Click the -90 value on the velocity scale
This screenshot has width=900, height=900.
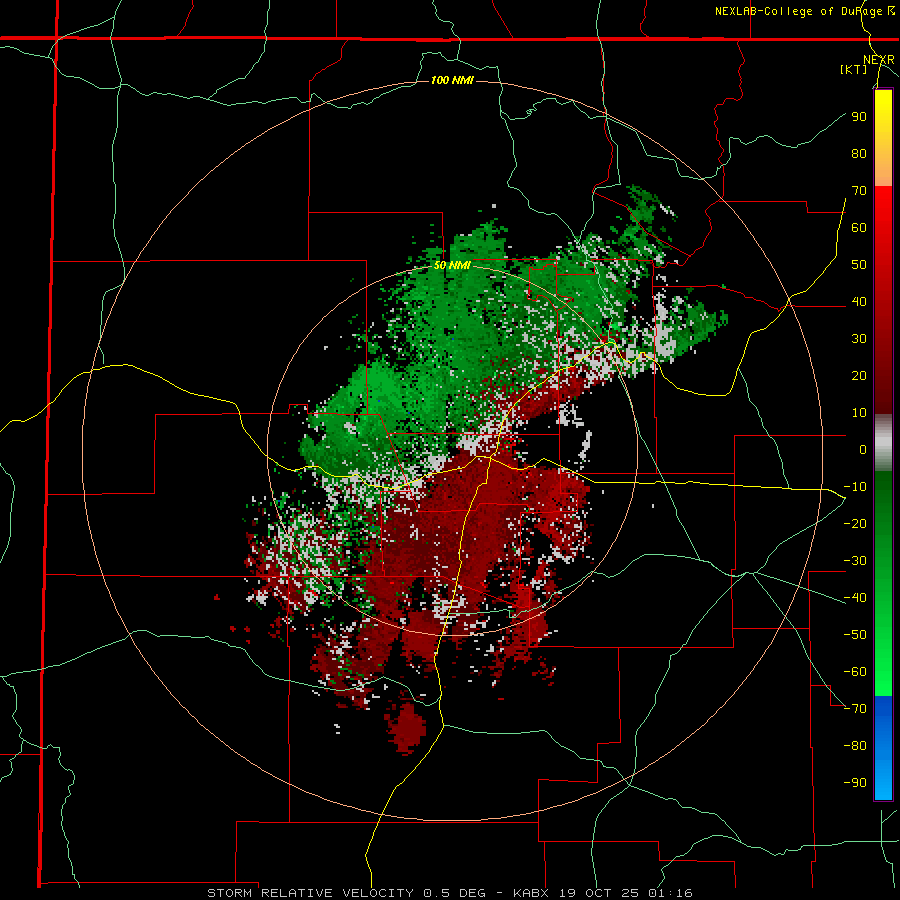tap(855, 783)
